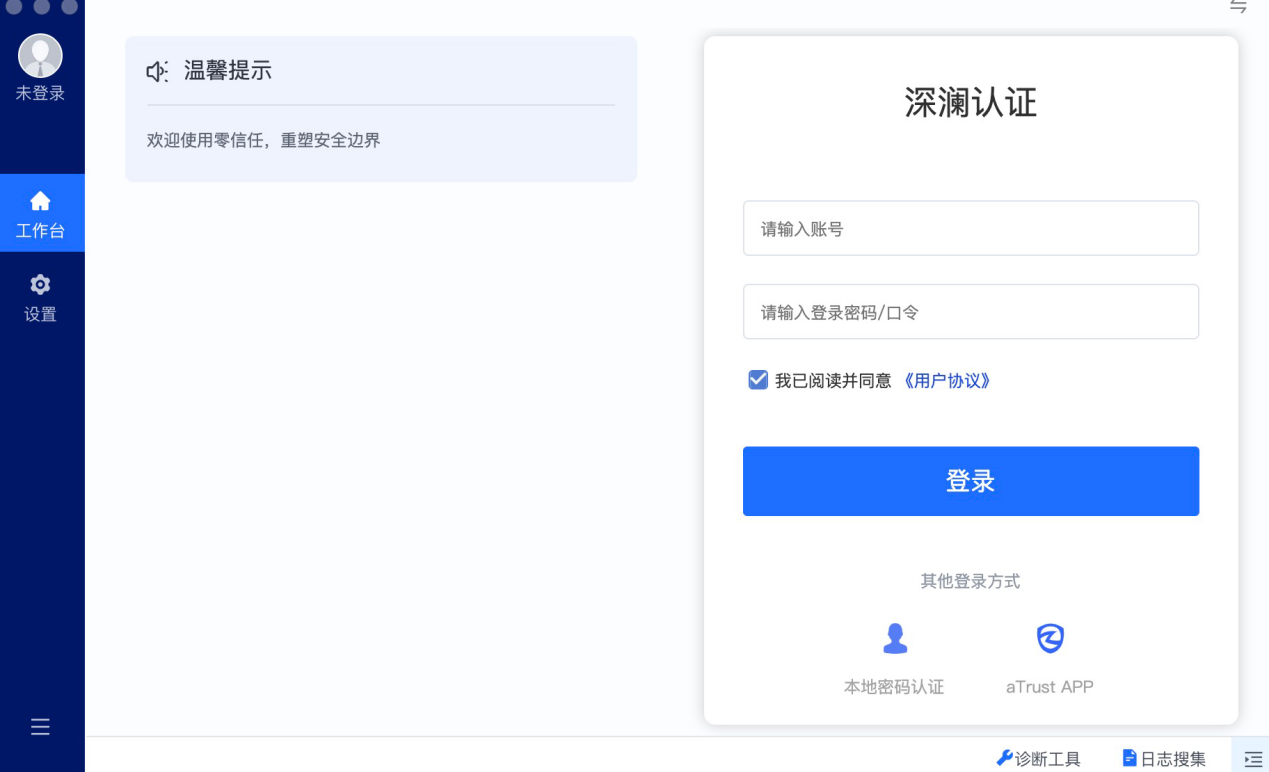The image size is (1269, 772).
Task: Click the speaker icon beside 温馨提示
Action: pyautogui.click(x=157, y=72)
